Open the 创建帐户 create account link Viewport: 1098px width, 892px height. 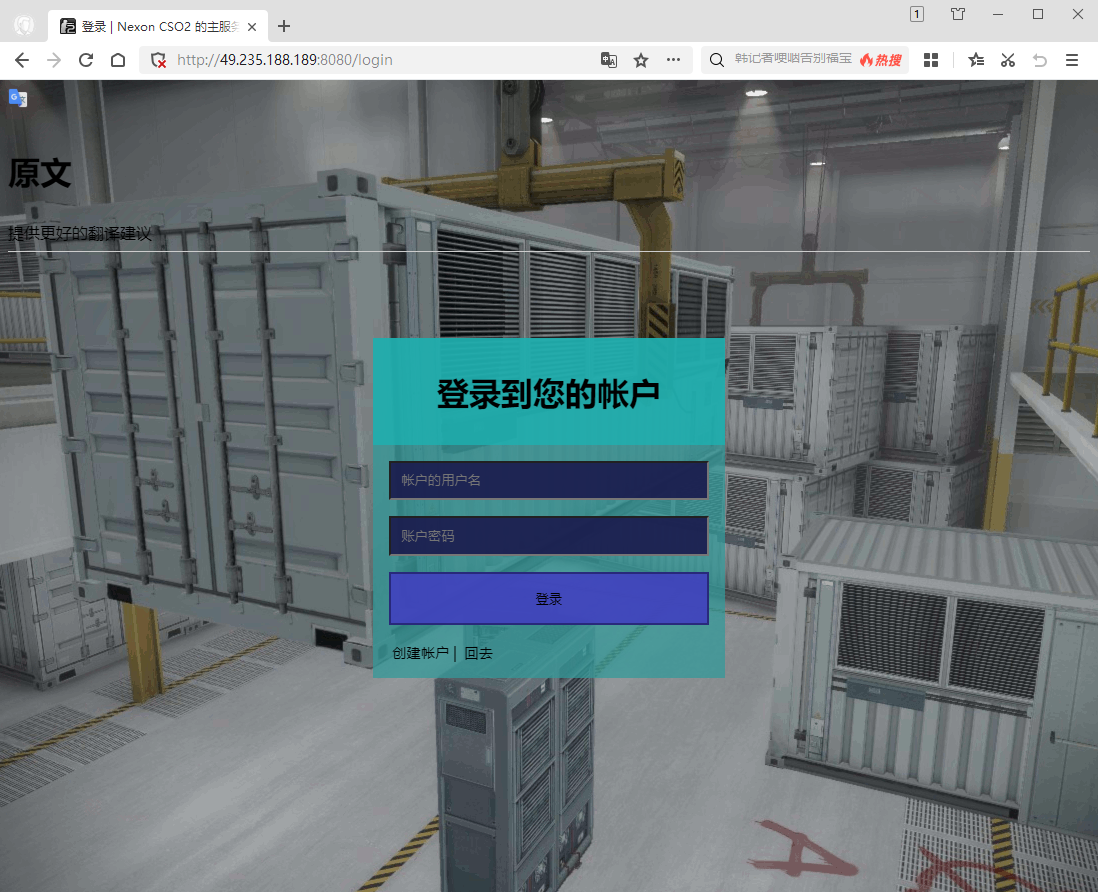click(x=420, y=653)
